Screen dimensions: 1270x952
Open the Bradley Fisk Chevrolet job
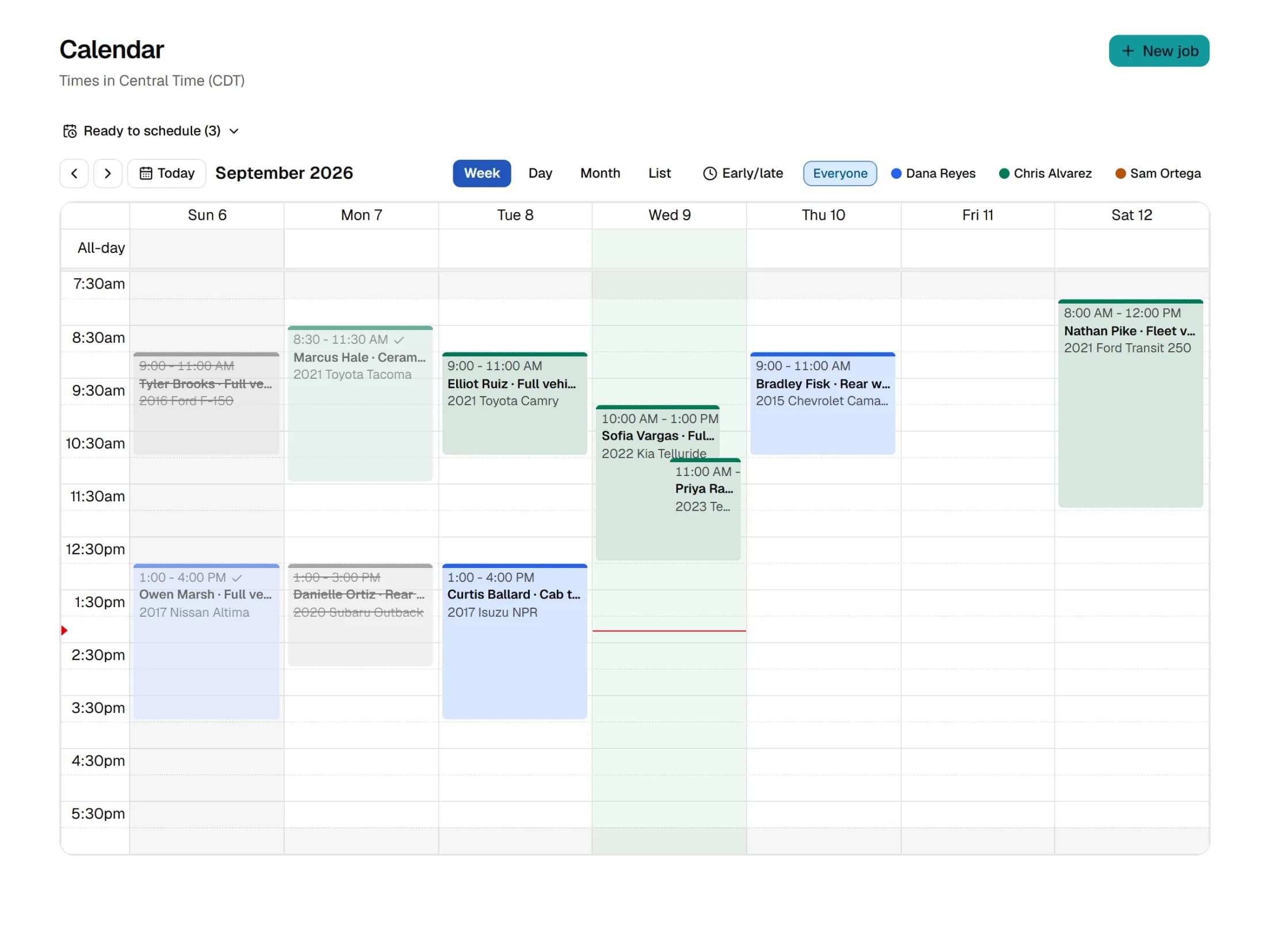click(823, 404)
